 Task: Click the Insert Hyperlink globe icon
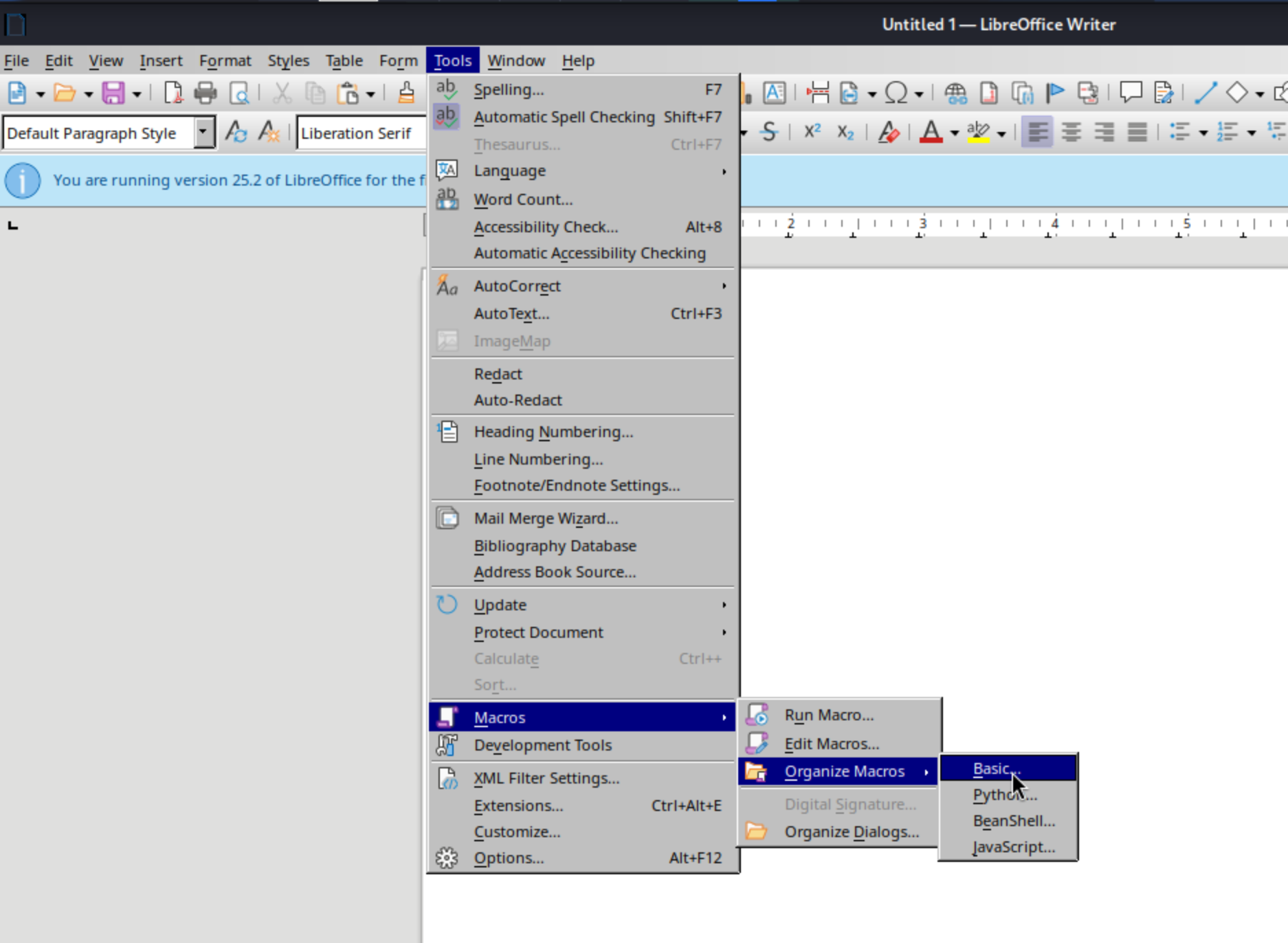coord(955,93)
